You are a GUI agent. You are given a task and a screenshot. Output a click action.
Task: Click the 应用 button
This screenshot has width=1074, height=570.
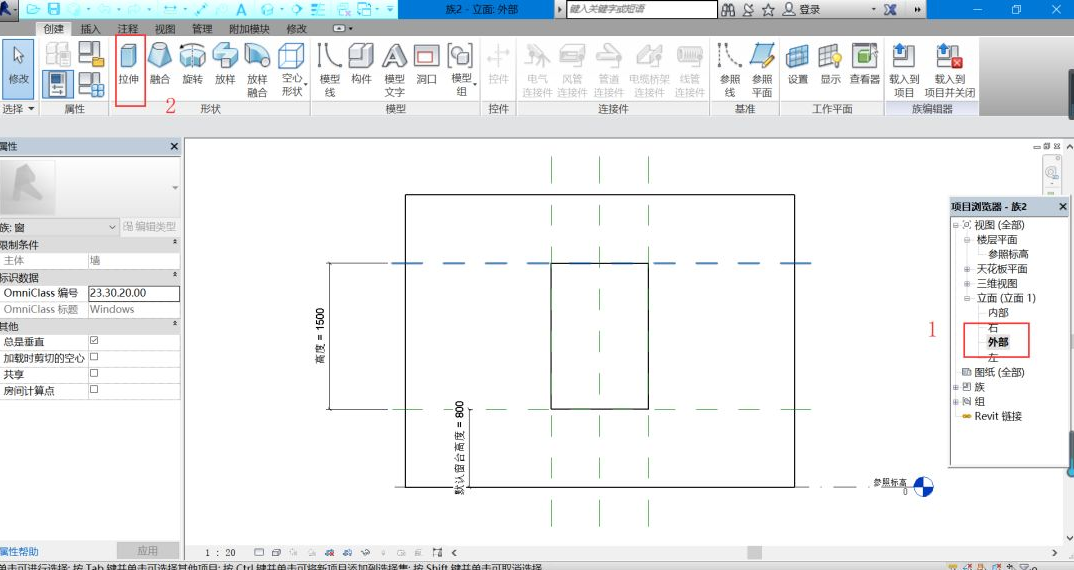tap(147, 551)
